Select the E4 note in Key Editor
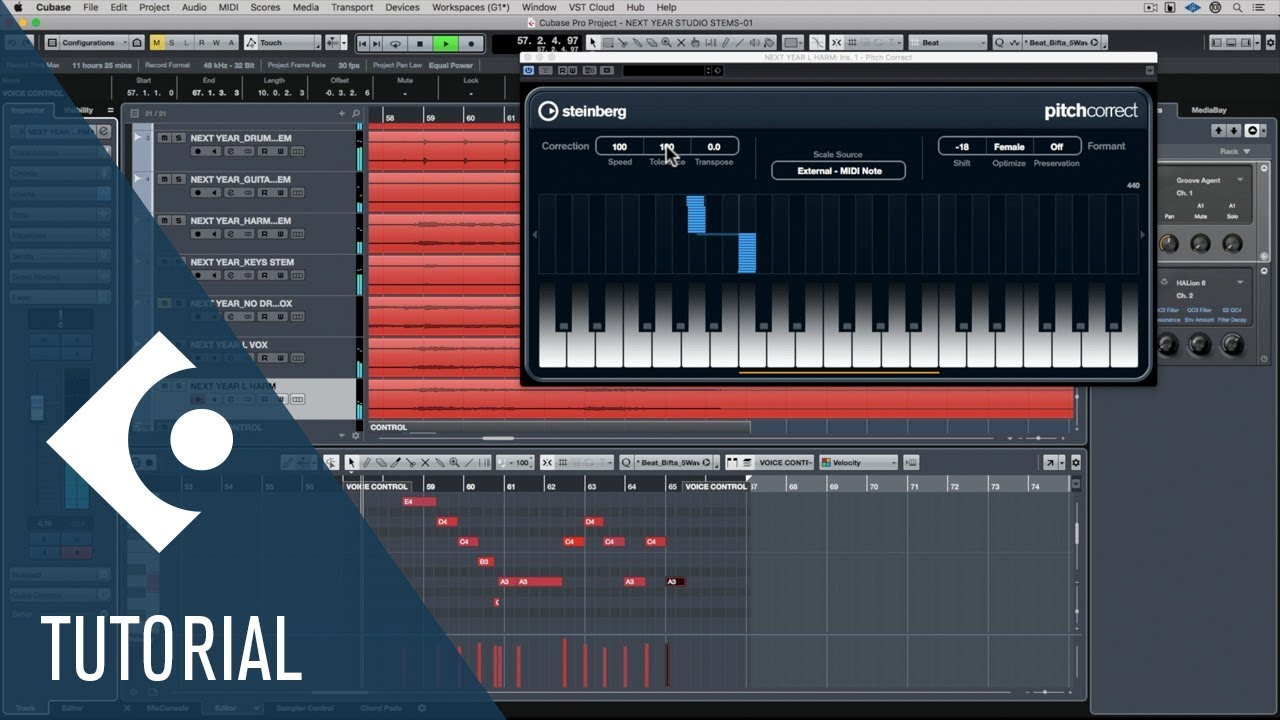The height and width of the screenshot is (720, 1280). (418, 502)
